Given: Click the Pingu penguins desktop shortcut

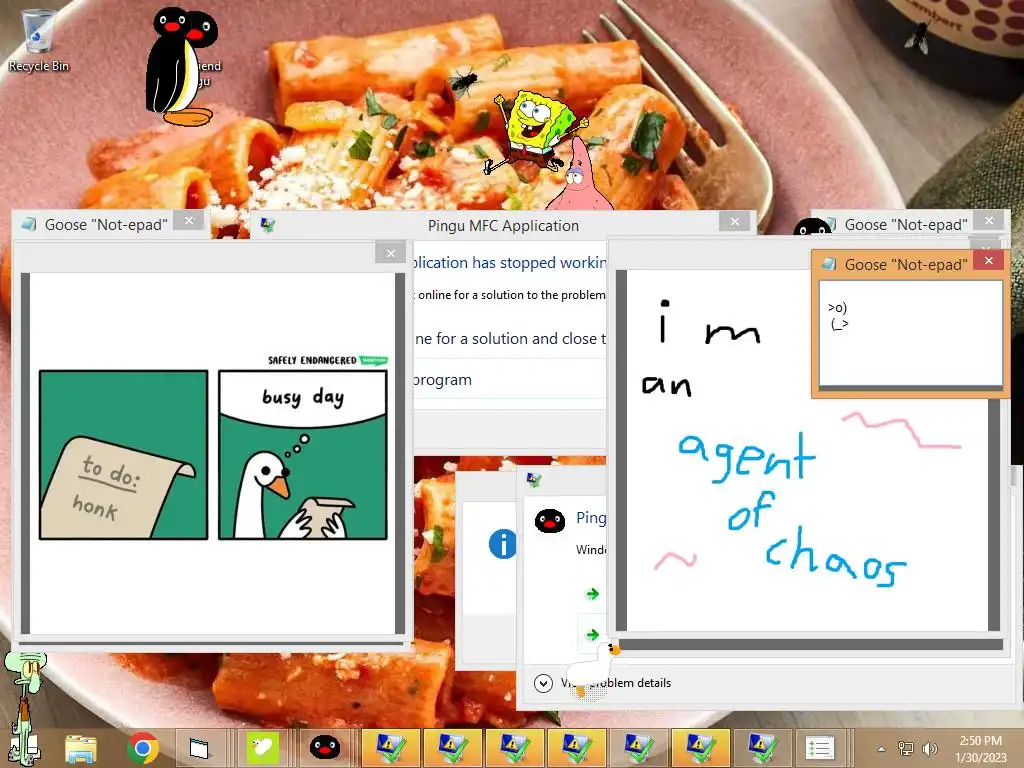Looking at the screenshot, I should coord(181,67).
